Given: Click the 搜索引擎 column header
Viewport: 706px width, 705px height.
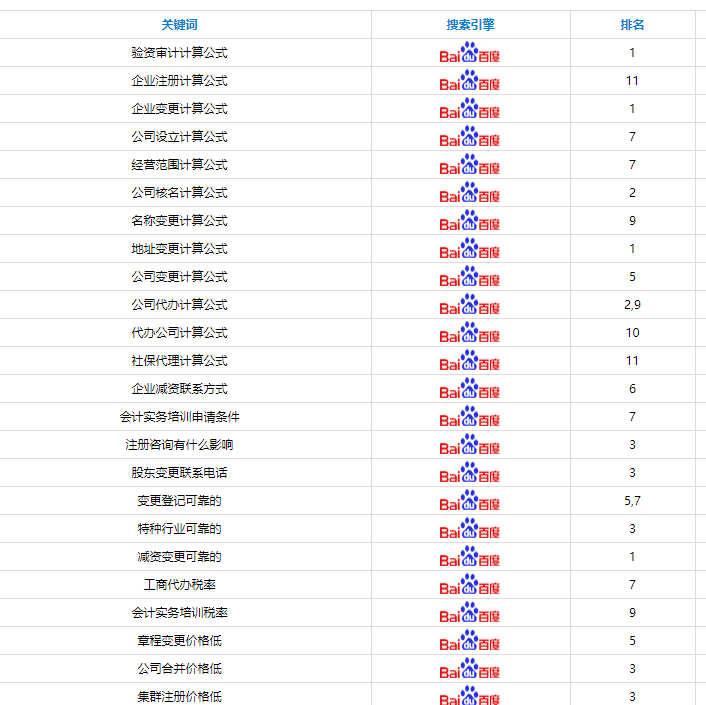Looking at the screenshot, I should [471, 24].
